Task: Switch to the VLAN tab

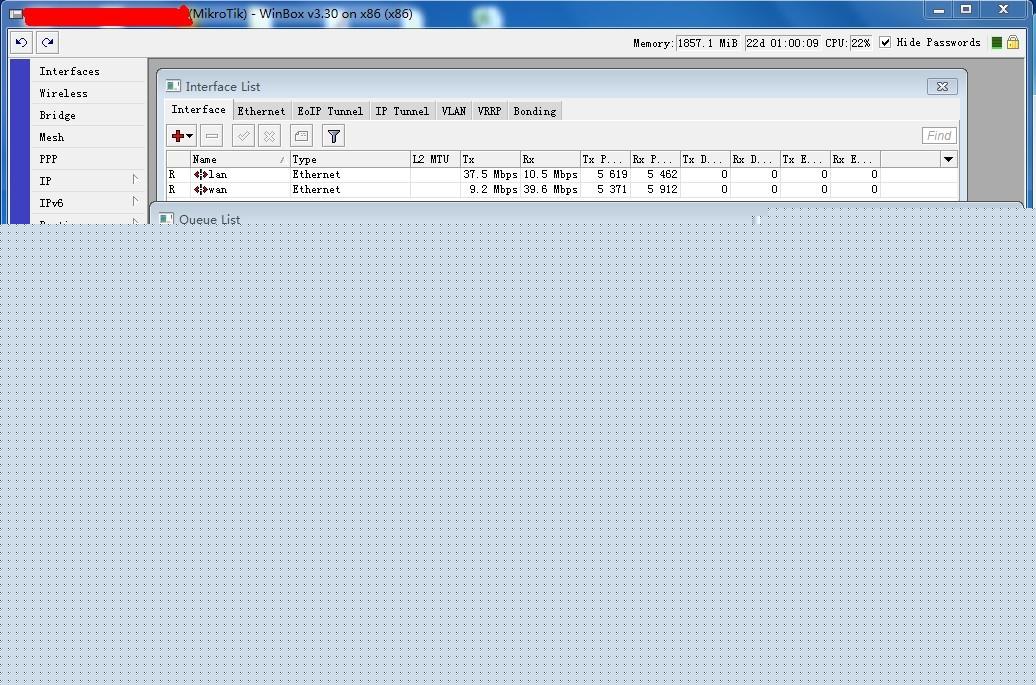Action: coord(453,111)
